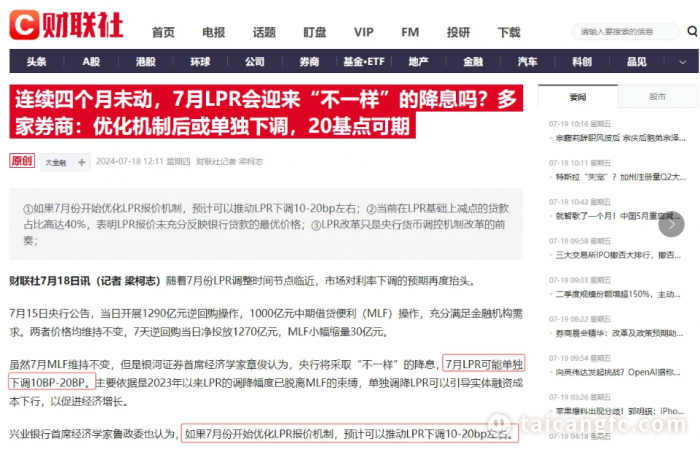Click the summary box starting ①如果7月份

[266, 224]
